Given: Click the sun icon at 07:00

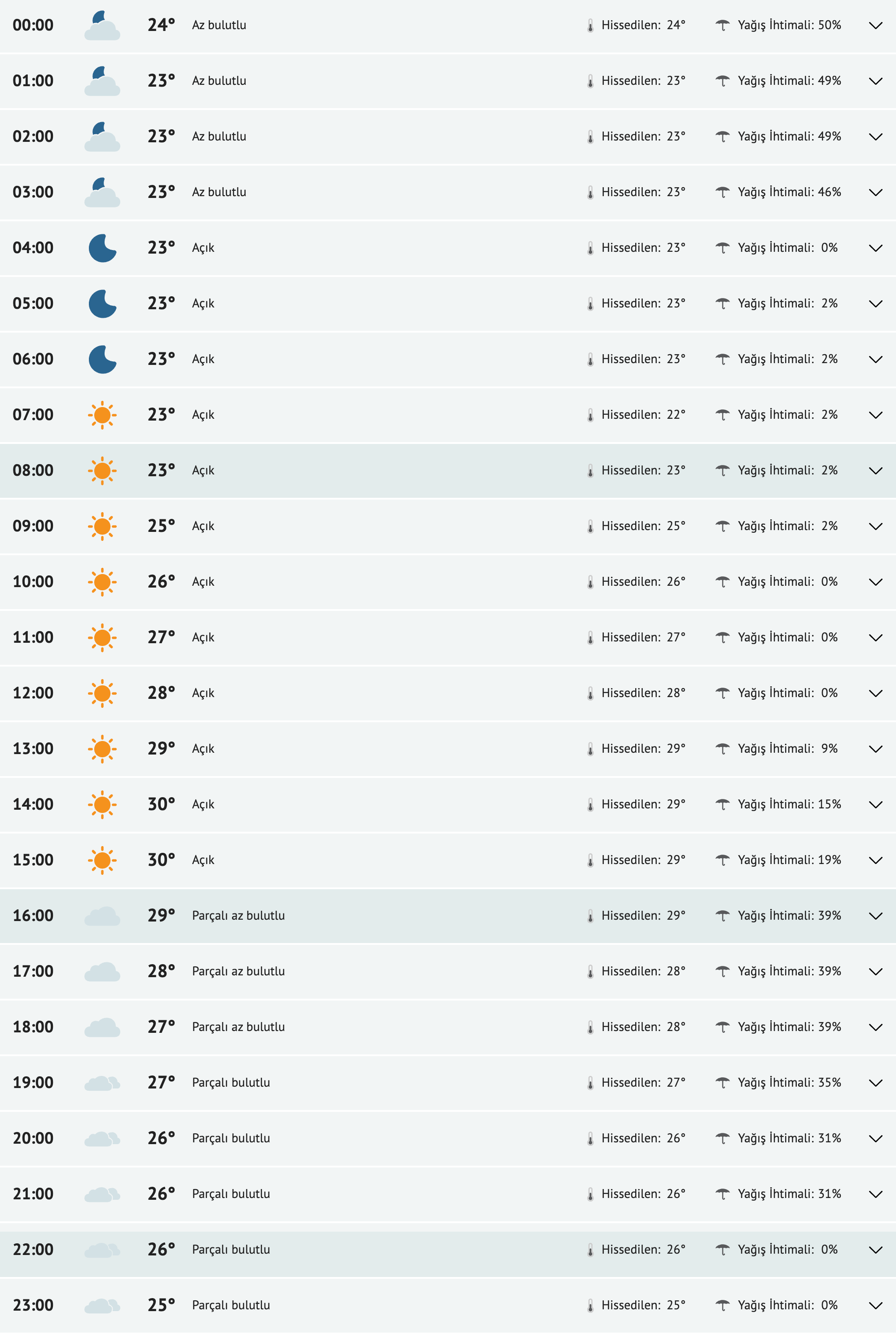Looking at the screenshot, I should coord(102,415).
